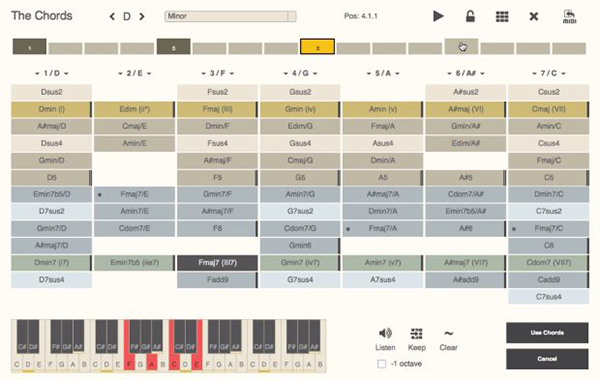Toggle the padlock lock icon
The width and height of the screenshot is (600, 380).
[x=470, y=16]
